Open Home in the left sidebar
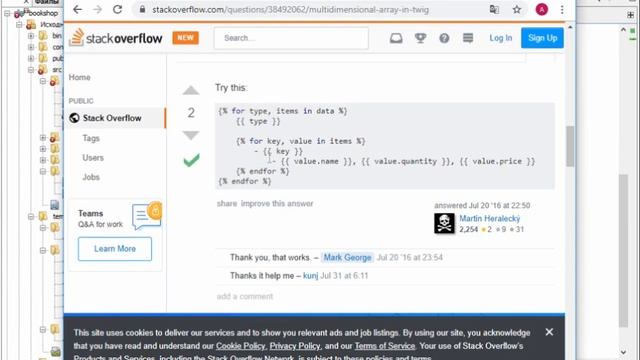 (x=80, y=77)
